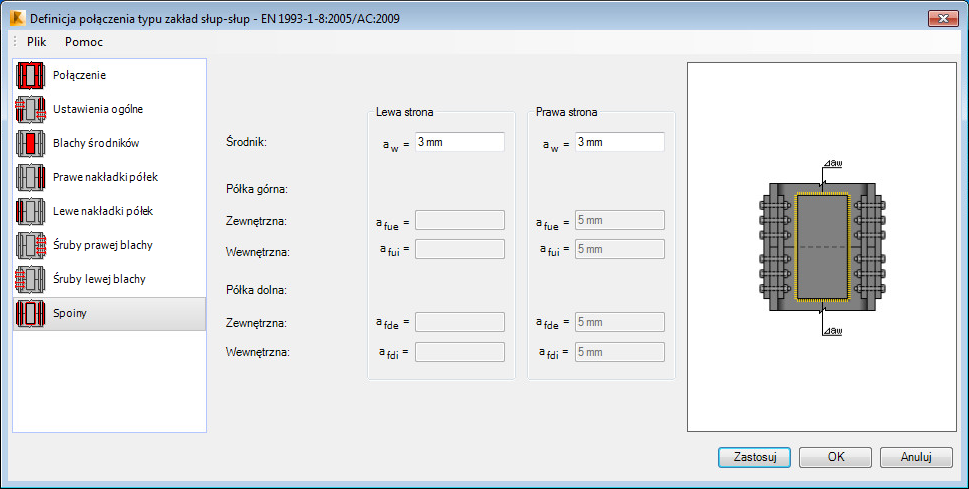Image resolution: width=969 pixels, height=489 pixels.
Task: Open Ustawienia ogólne section icon
Action: click(30, 109)
